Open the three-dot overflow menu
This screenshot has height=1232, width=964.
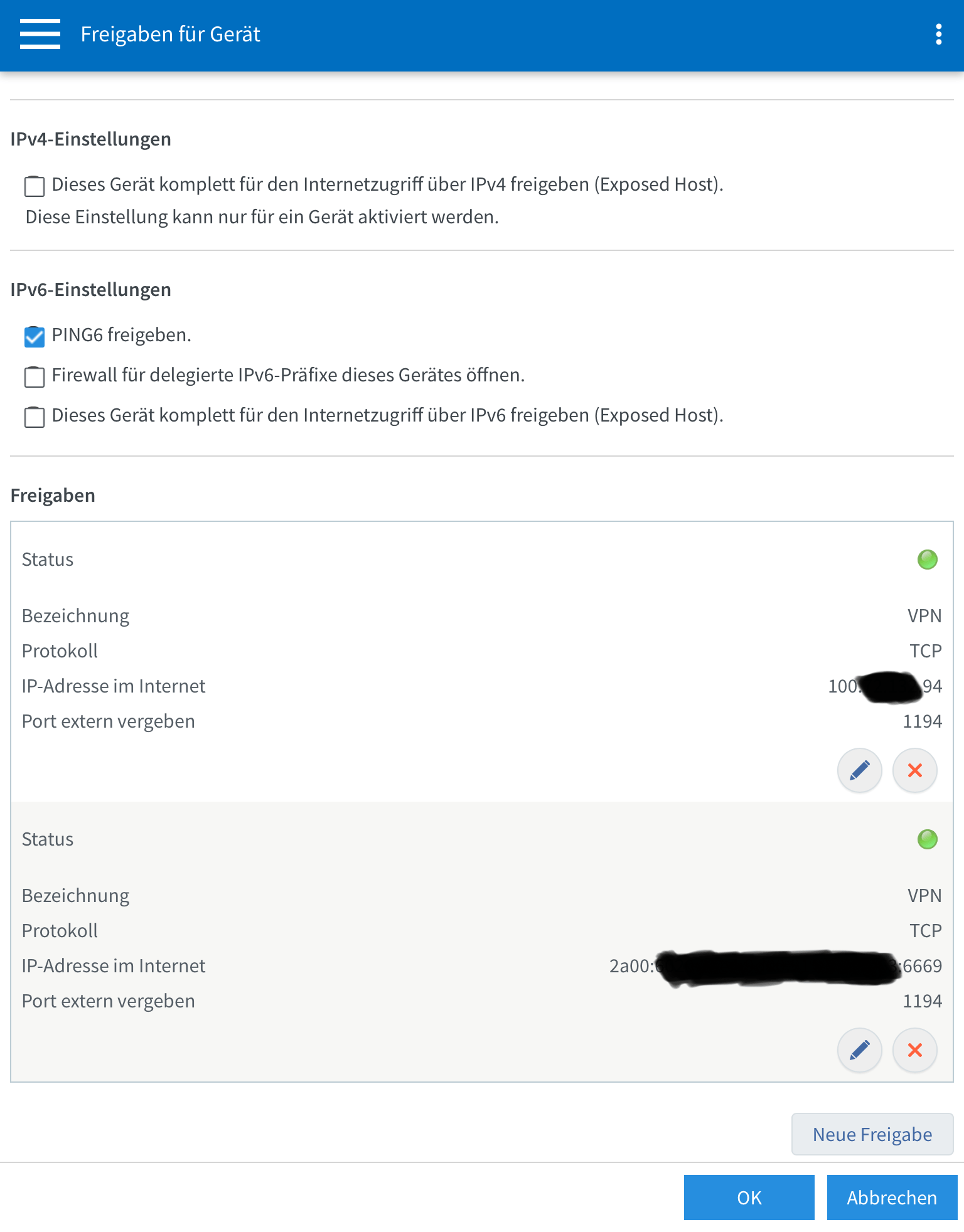pyautogui.click(x=938, y=34)
